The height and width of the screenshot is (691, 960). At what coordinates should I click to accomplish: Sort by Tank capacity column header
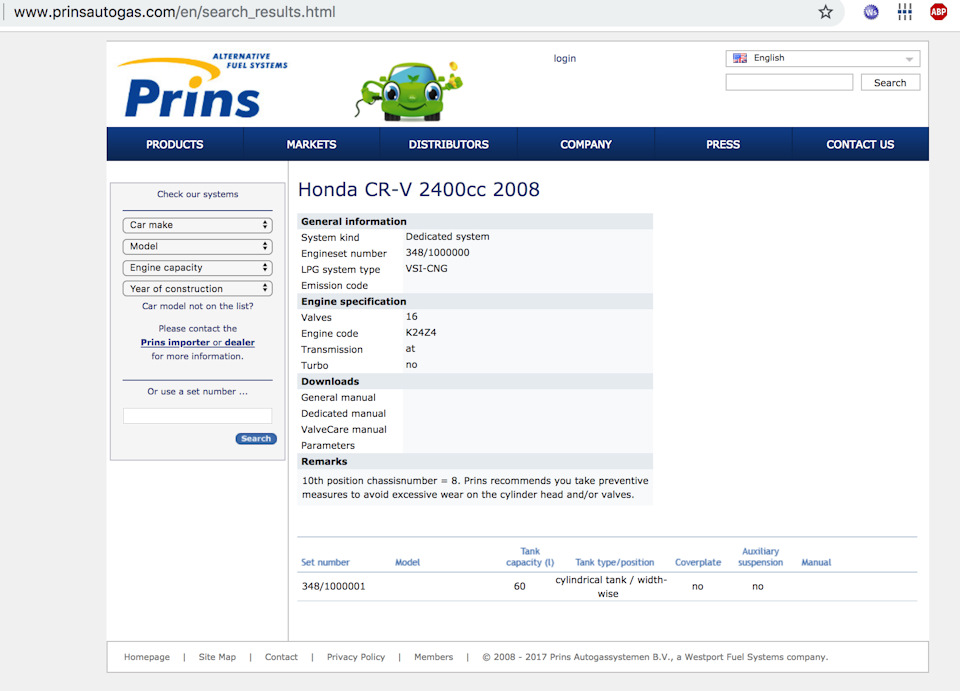[530, 557]
